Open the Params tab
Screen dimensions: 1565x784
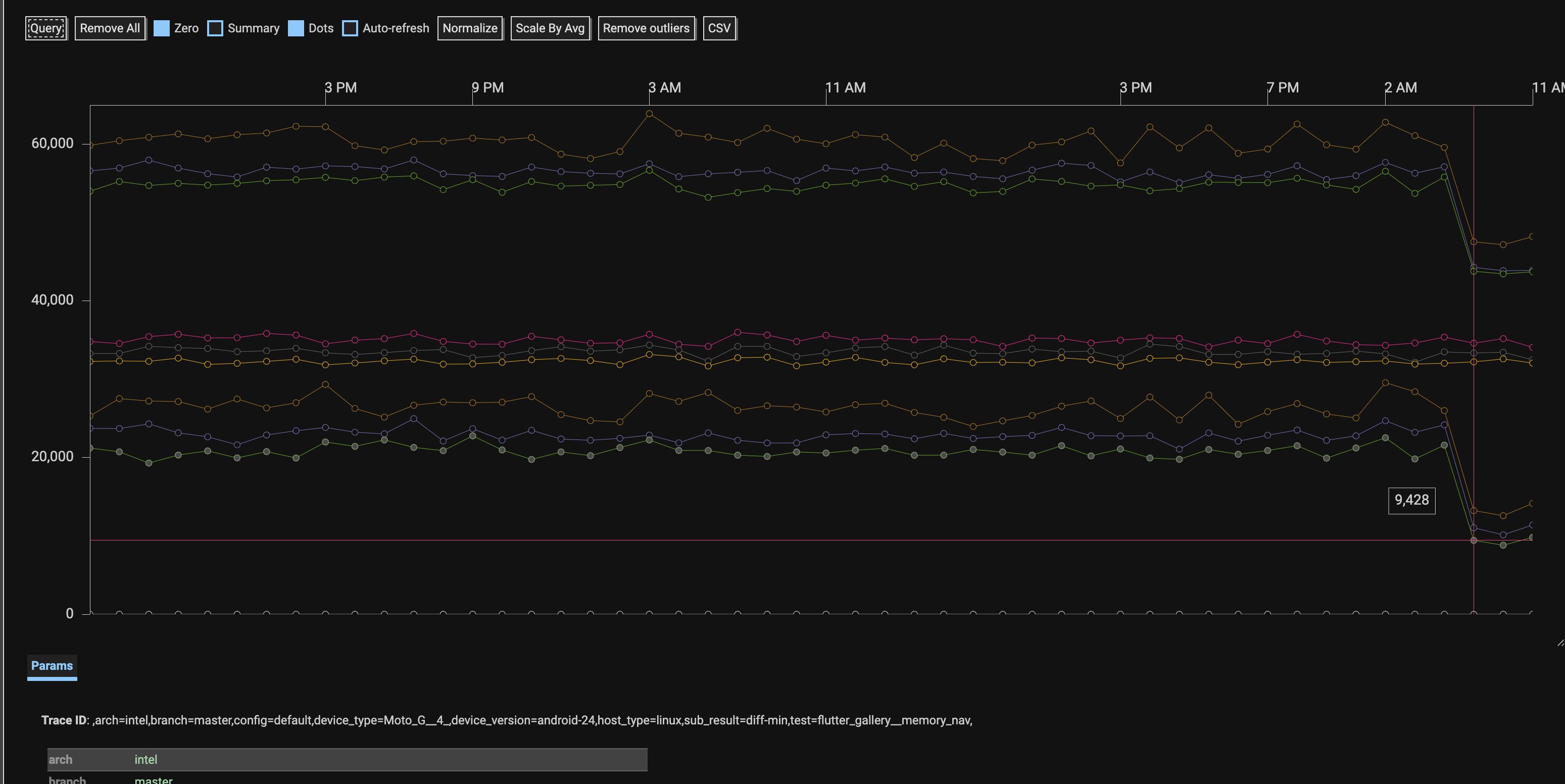pos(52,665)
